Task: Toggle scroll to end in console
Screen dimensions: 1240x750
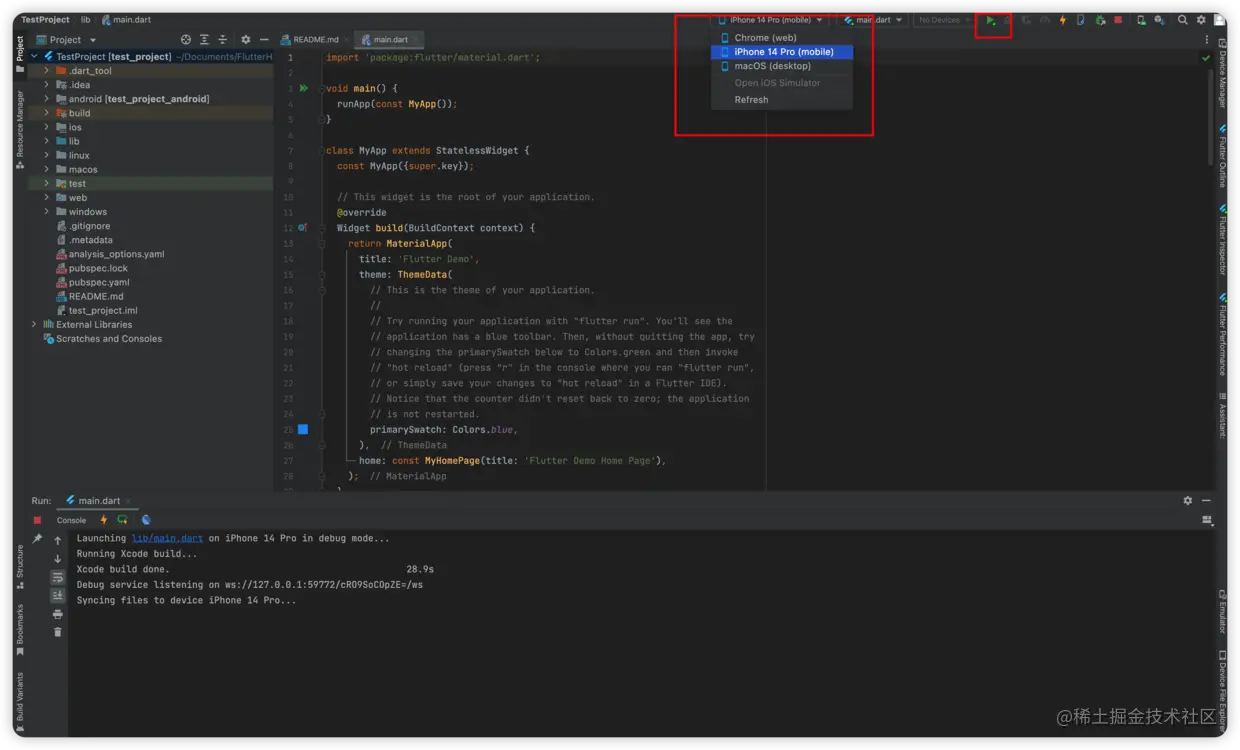Action: pos(58,595)
